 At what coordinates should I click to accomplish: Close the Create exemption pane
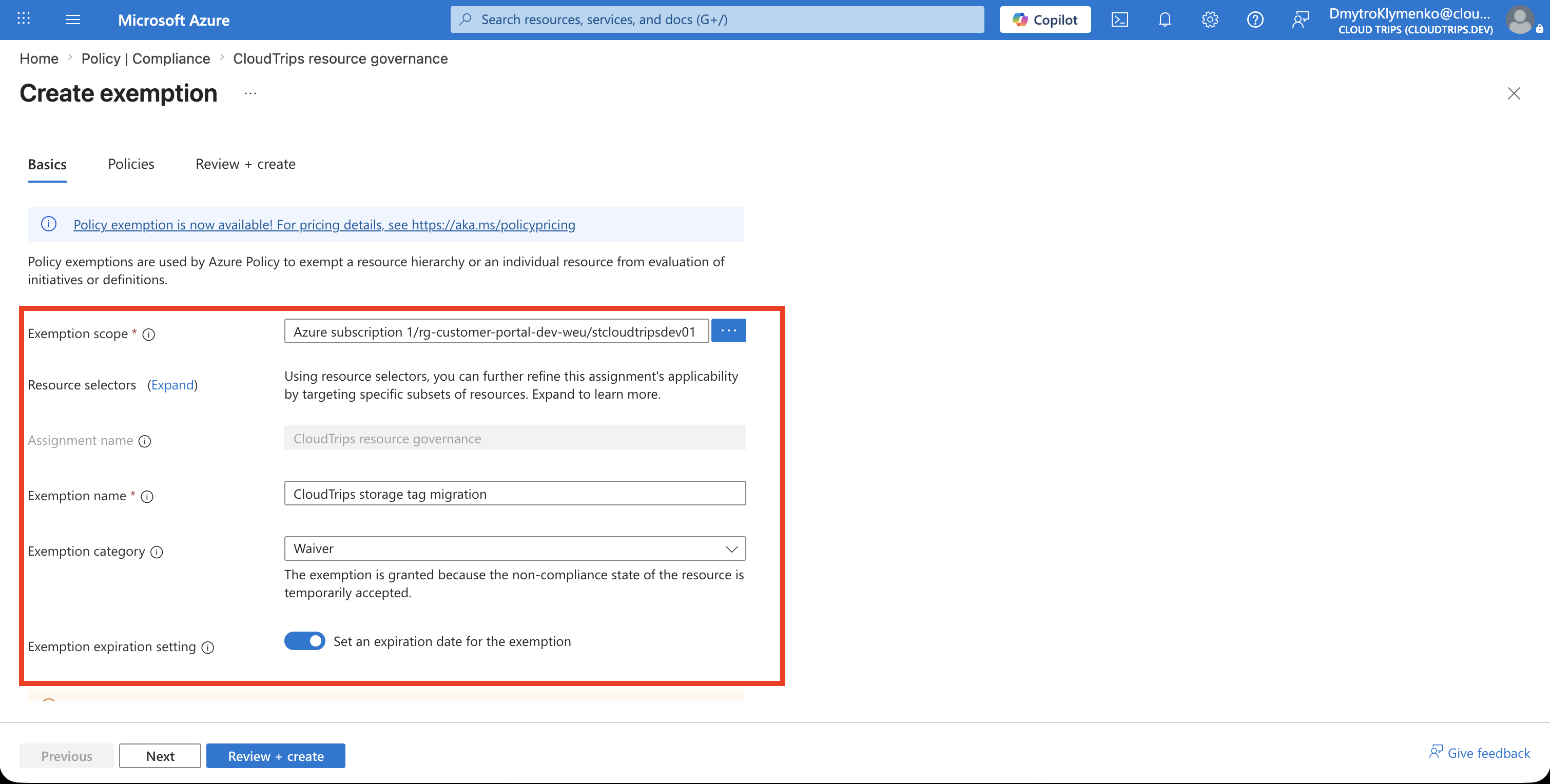[1514, 93]
